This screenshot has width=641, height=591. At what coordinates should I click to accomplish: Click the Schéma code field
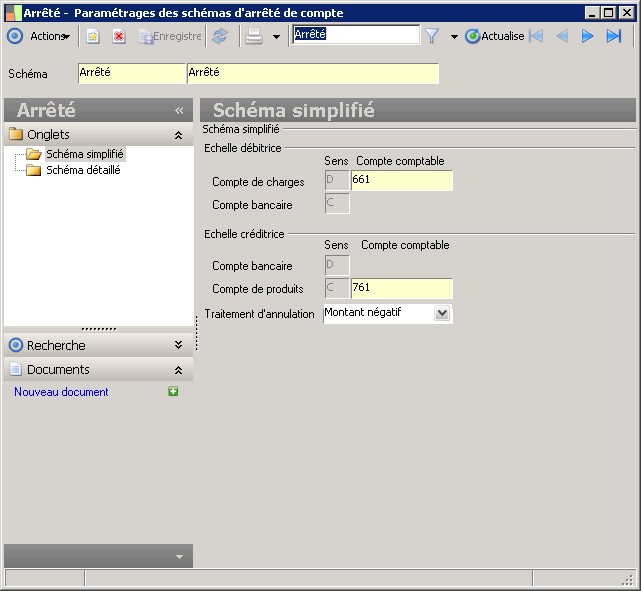click(x=132, y=73)
